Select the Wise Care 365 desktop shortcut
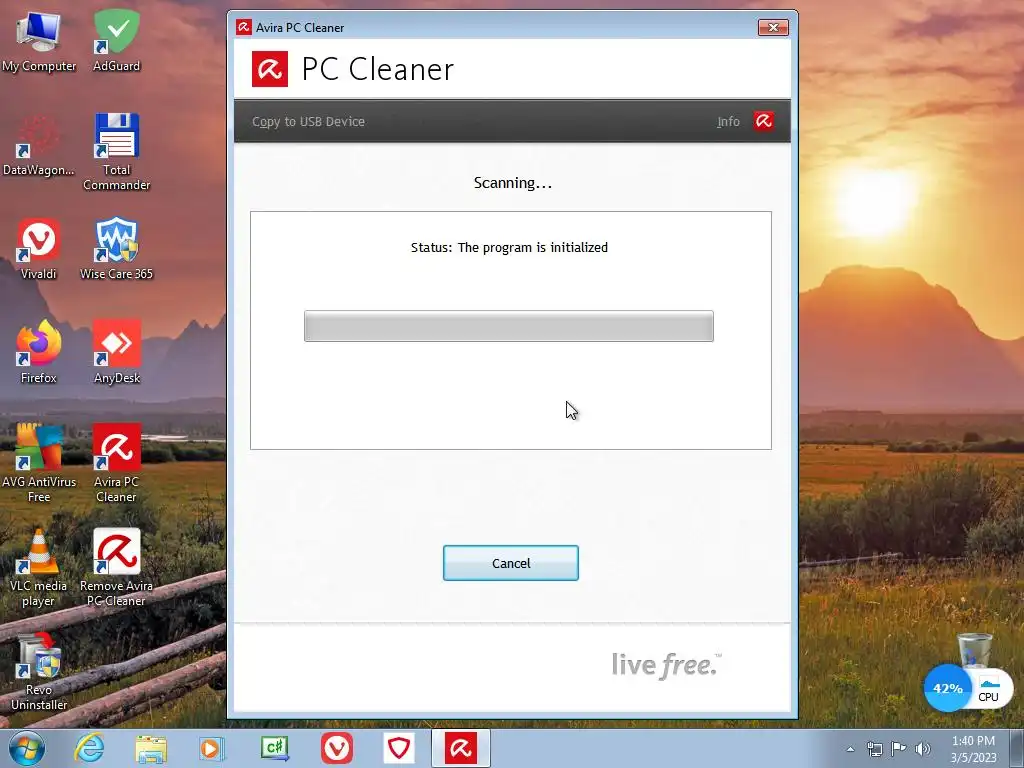 tap(116, 249)
